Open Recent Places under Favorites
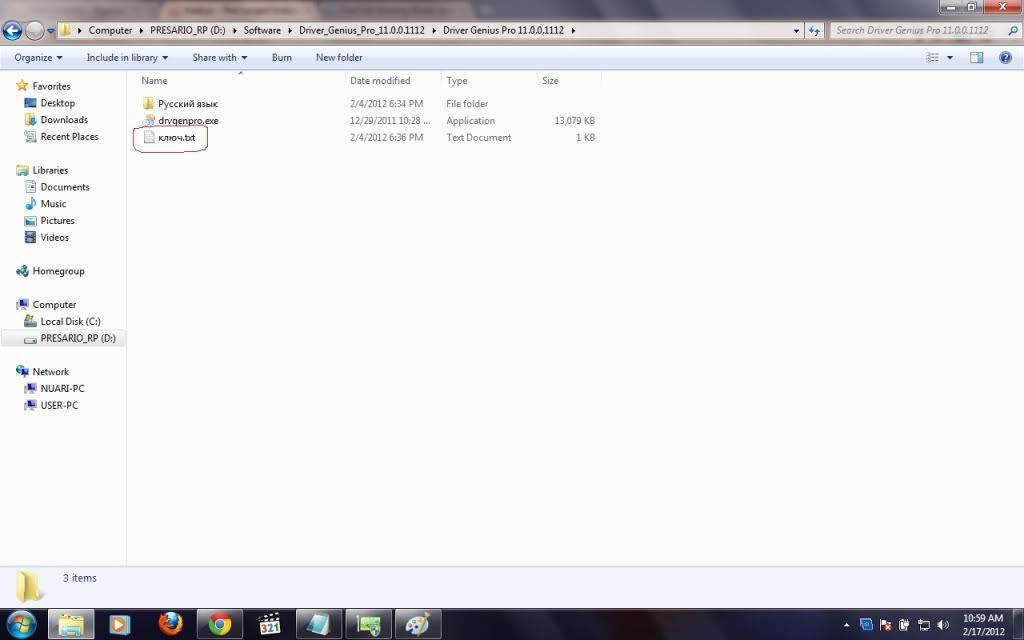Viewport: 1024px width, 640px height. coord(69,137)
